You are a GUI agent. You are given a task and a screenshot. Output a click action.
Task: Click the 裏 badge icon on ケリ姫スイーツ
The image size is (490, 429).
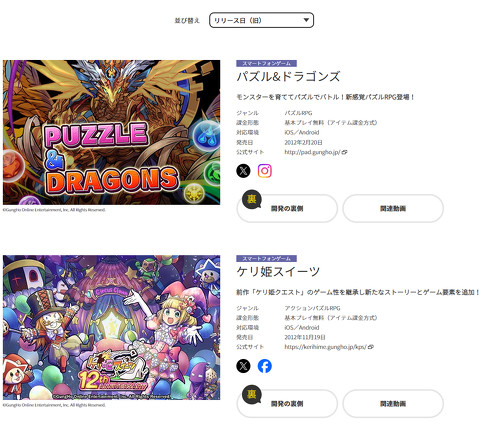[251, 394]
